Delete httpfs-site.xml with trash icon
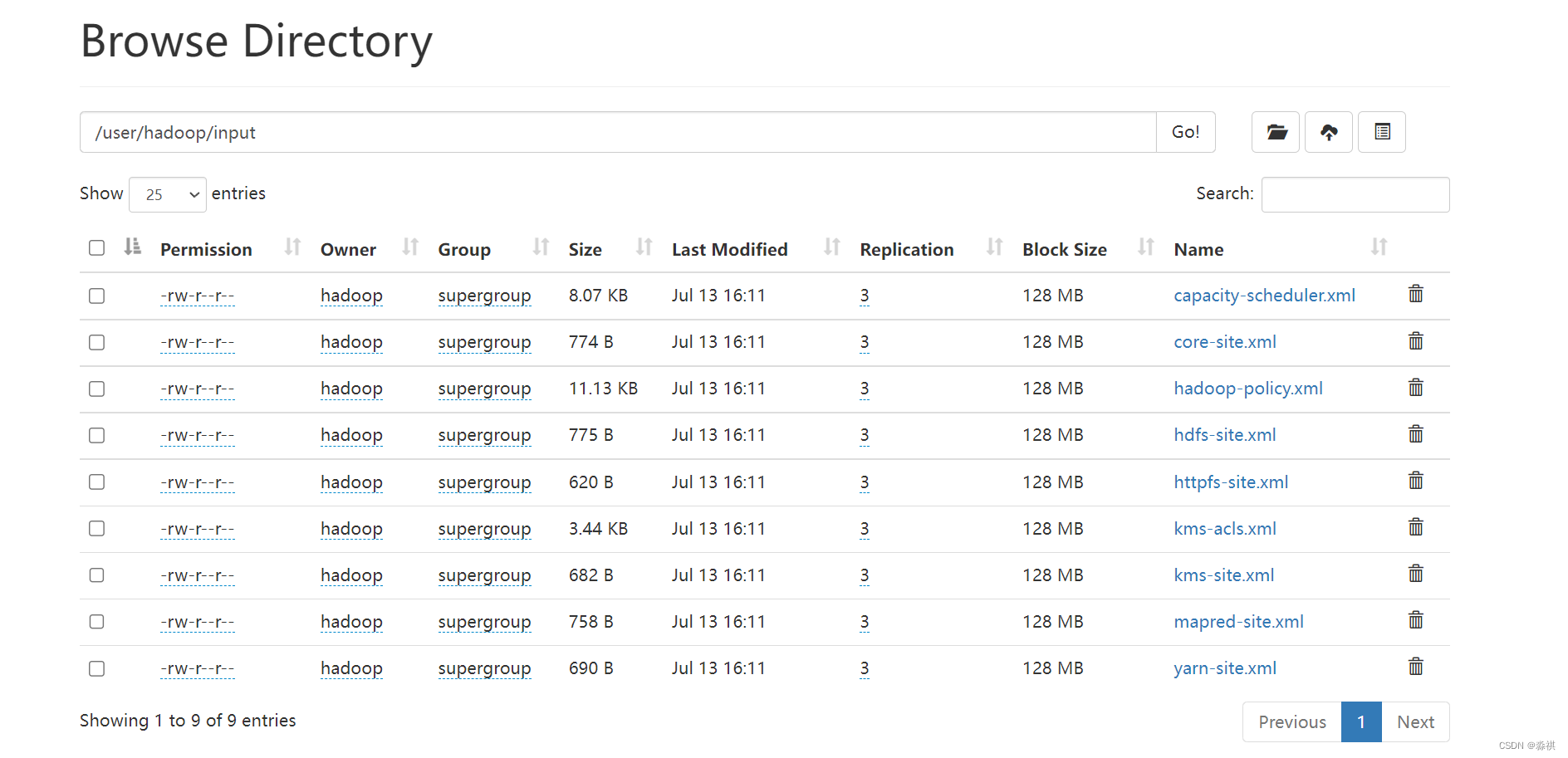Viewport: 1568px width, 758px height. [x=1416, y=481]
